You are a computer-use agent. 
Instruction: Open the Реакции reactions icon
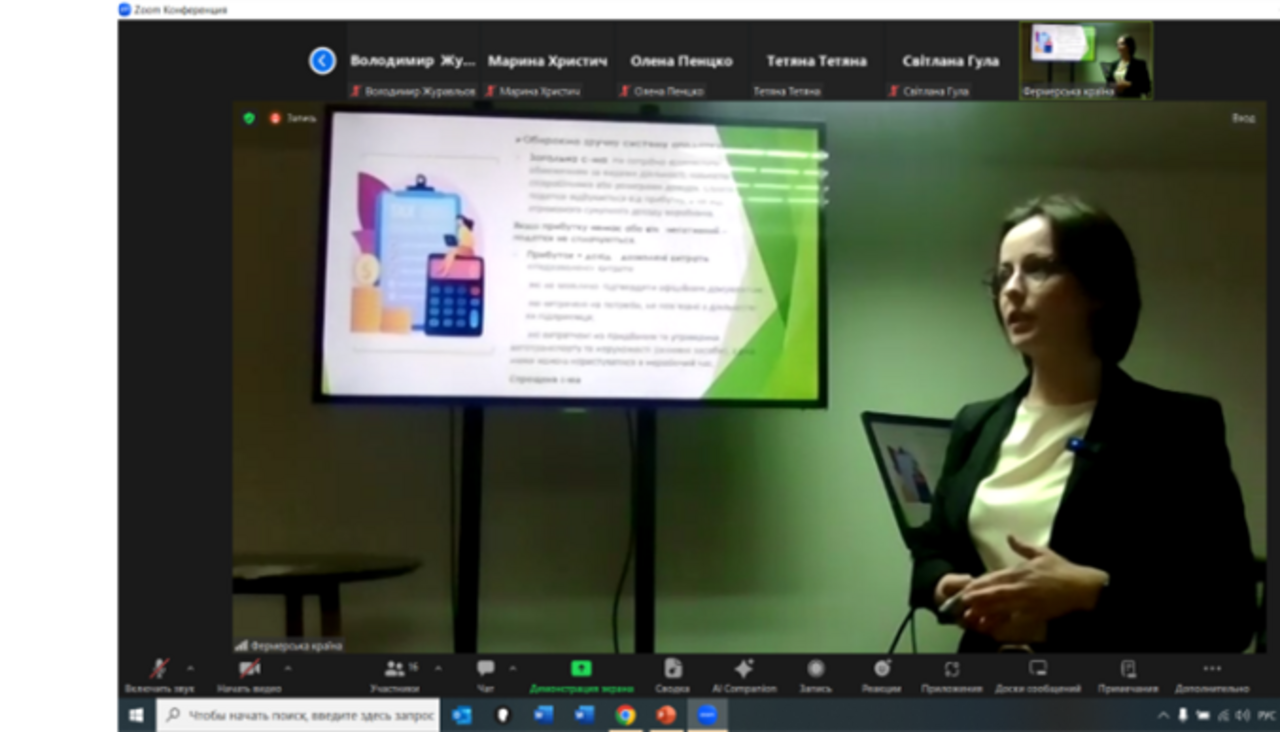881,670
